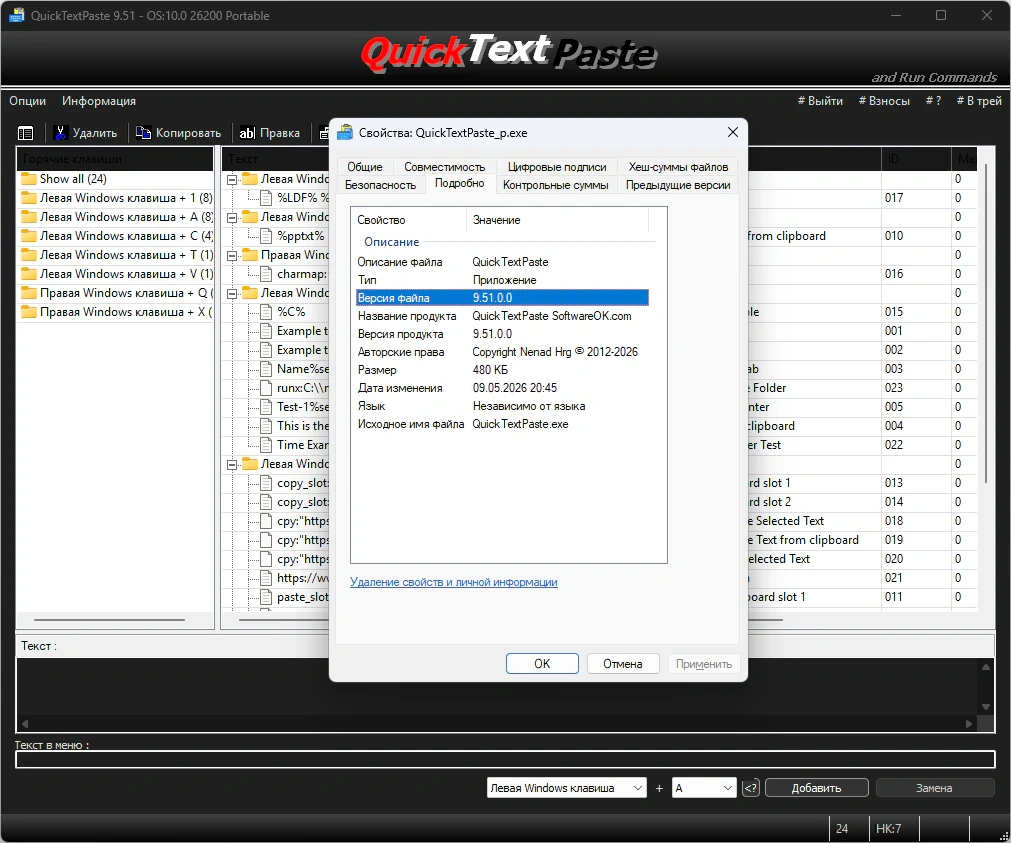
Task: Click the properties dialog title icon
Action: (x=346, y=132)
